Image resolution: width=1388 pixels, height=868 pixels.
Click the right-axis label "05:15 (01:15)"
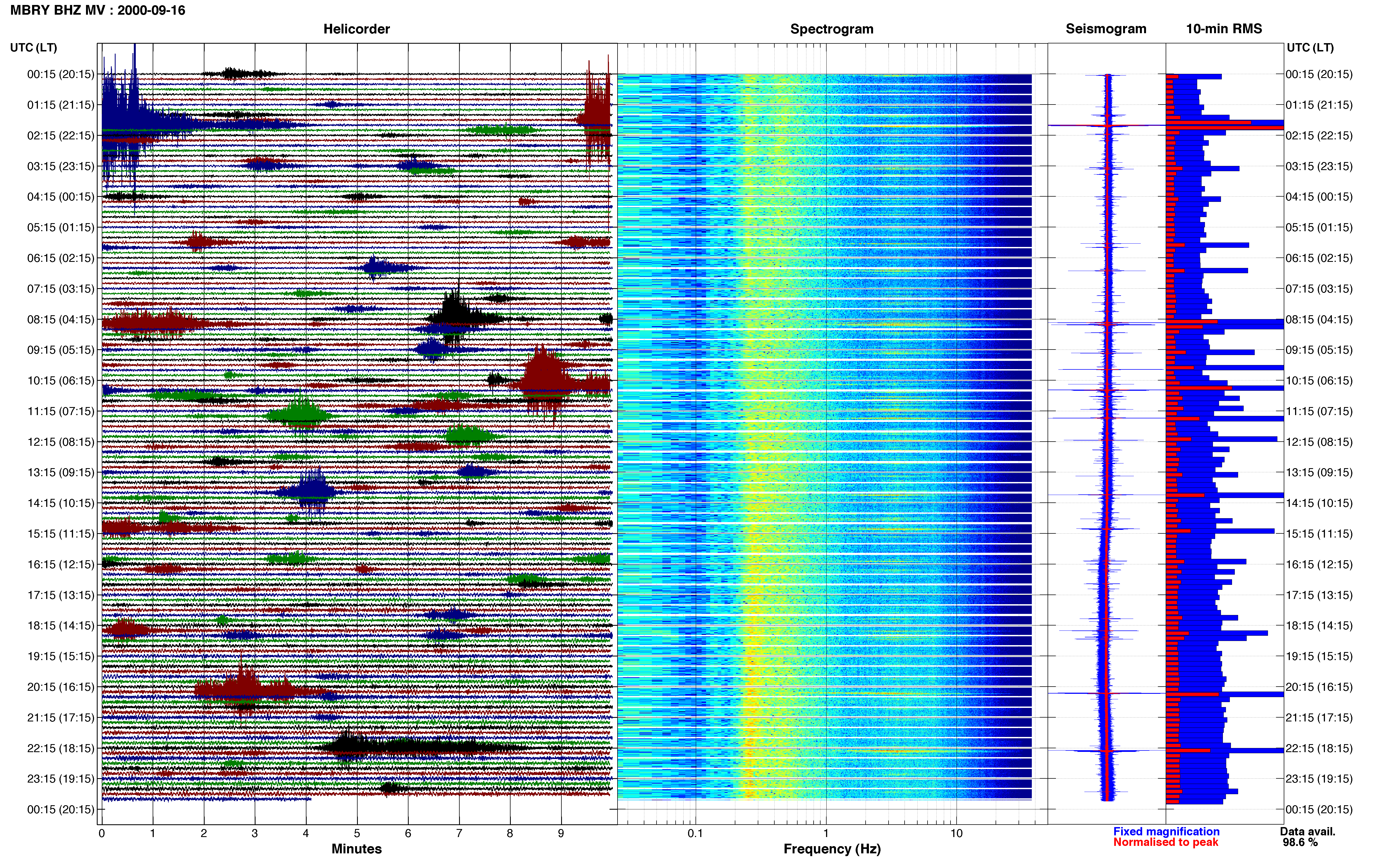[1319, 227]
